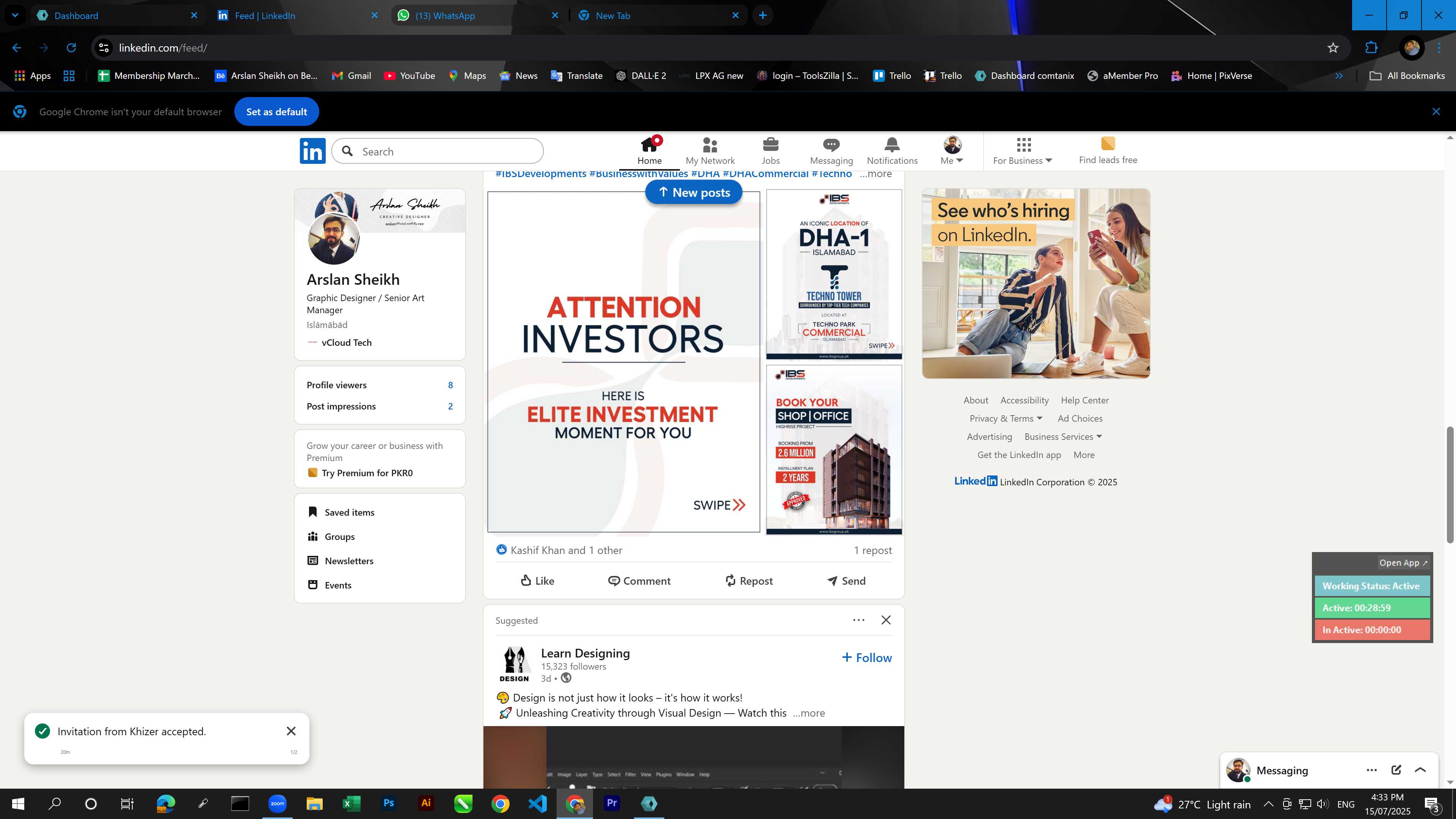Click Try Premium for PKR0
Viewport: 1456px width, 819px height.
pos(367,473)
